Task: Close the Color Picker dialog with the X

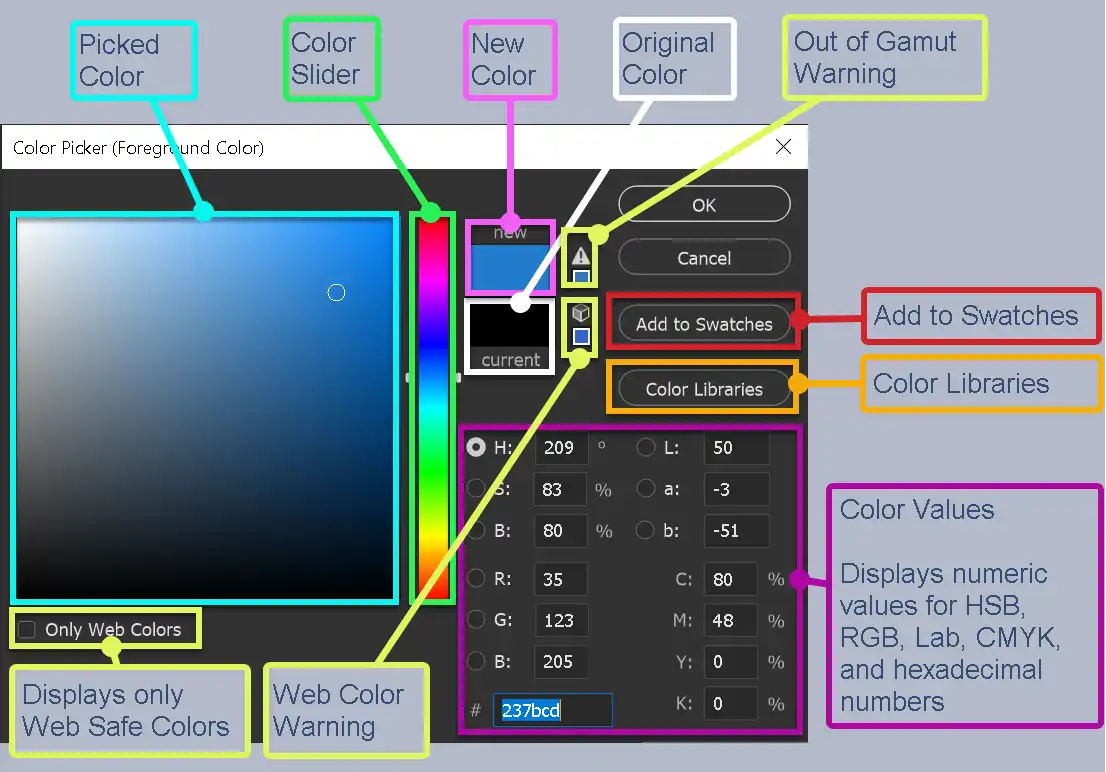Action: (x=783, y=146)
